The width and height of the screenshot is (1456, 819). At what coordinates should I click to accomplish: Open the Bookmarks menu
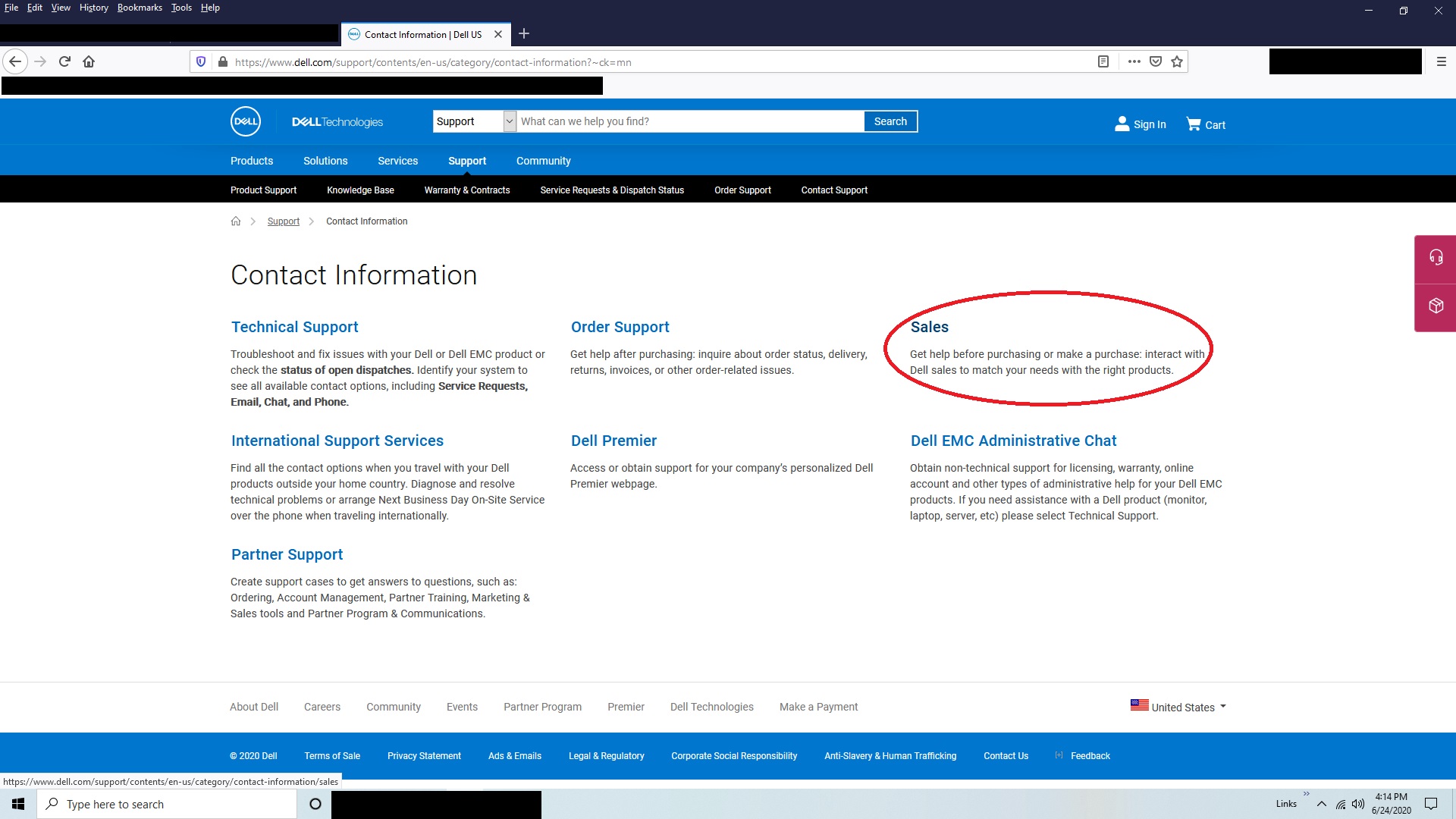point(140,8)
